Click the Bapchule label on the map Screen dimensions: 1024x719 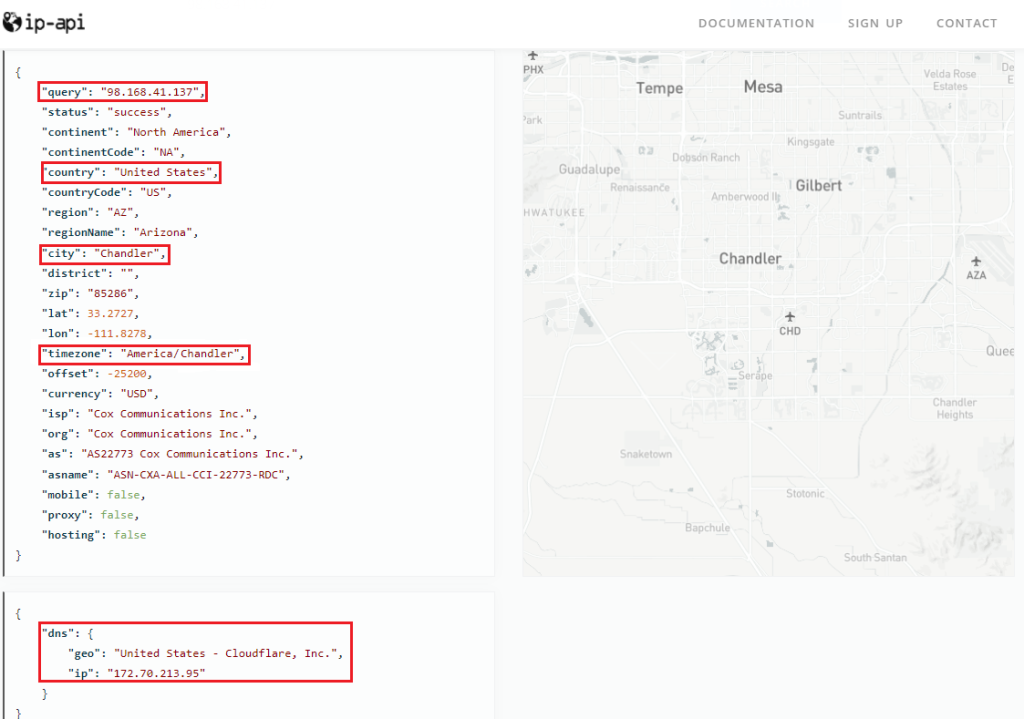tap(707, 528)
